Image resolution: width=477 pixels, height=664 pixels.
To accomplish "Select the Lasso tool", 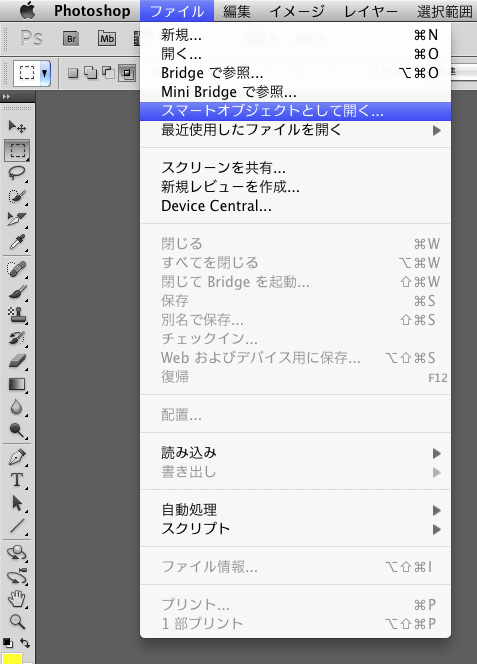I will (x=17, y=173).
